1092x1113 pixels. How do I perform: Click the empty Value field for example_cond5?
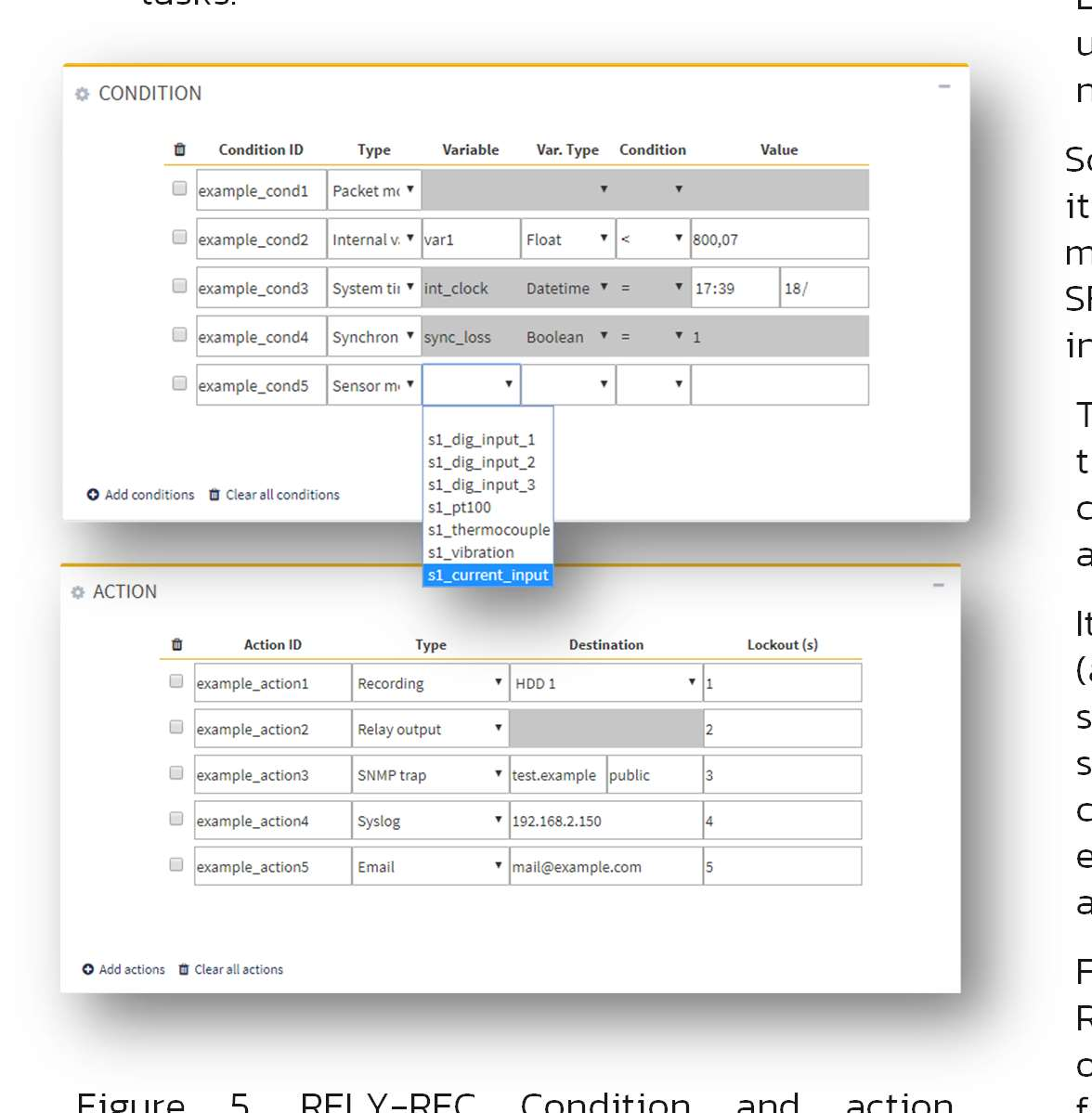(780, 385)
